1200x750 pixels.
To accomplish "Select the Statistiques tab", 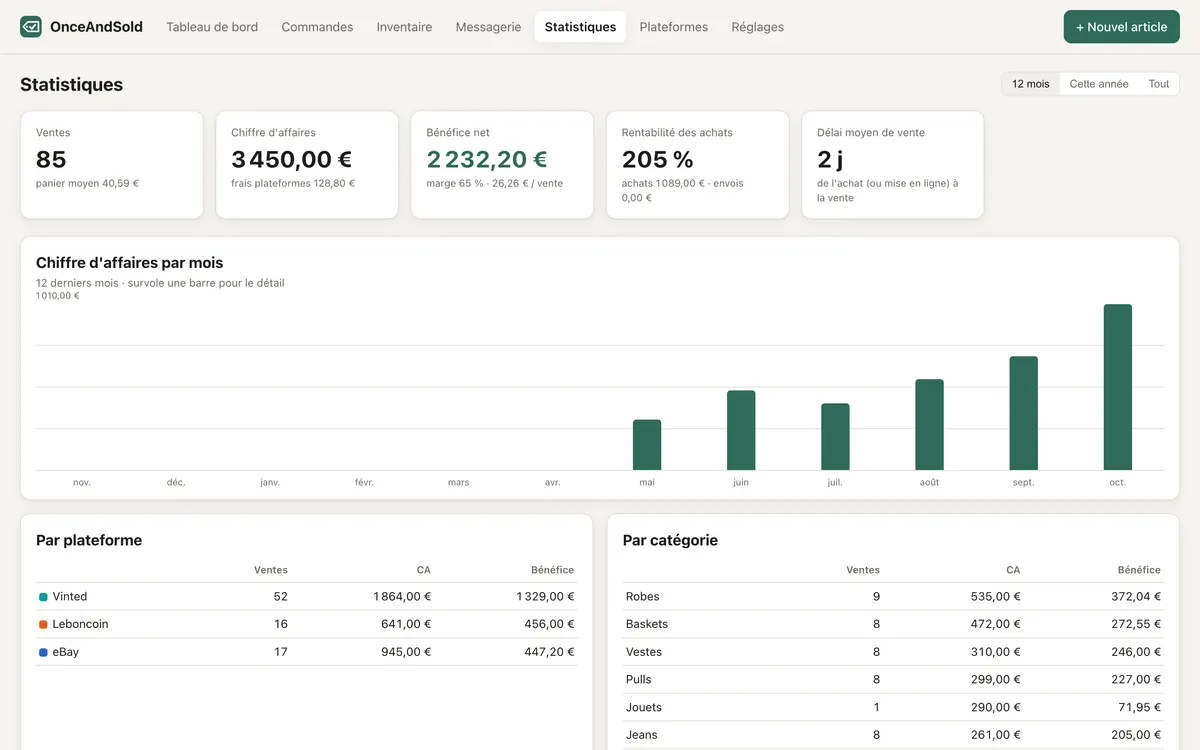I will (580, 27).
